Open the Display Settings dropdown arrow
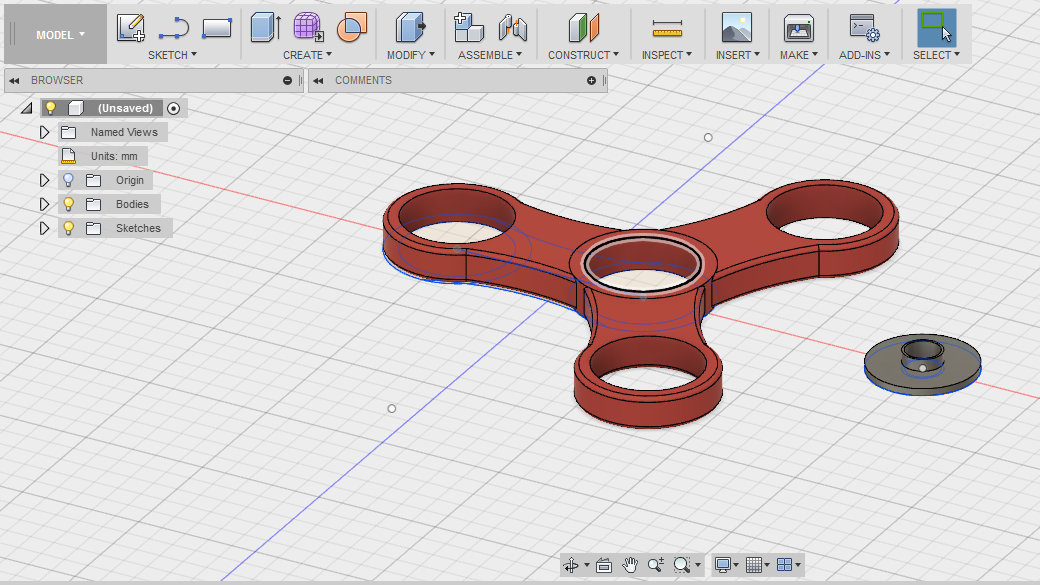The height and width of the screenshot is (585, 1040). (x=736, y=565)
